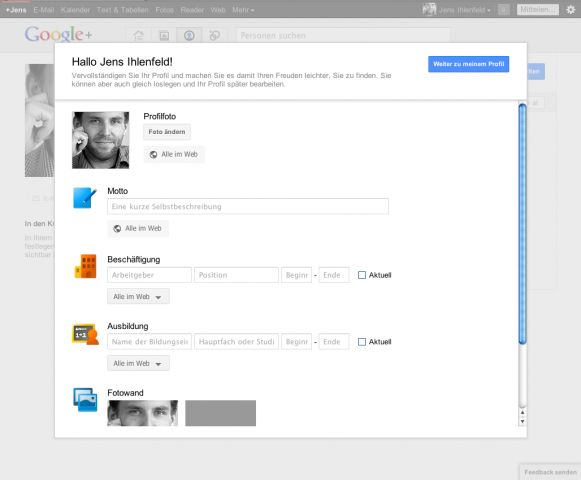Focus the Personen suchen search field

(x=343, y=36)
